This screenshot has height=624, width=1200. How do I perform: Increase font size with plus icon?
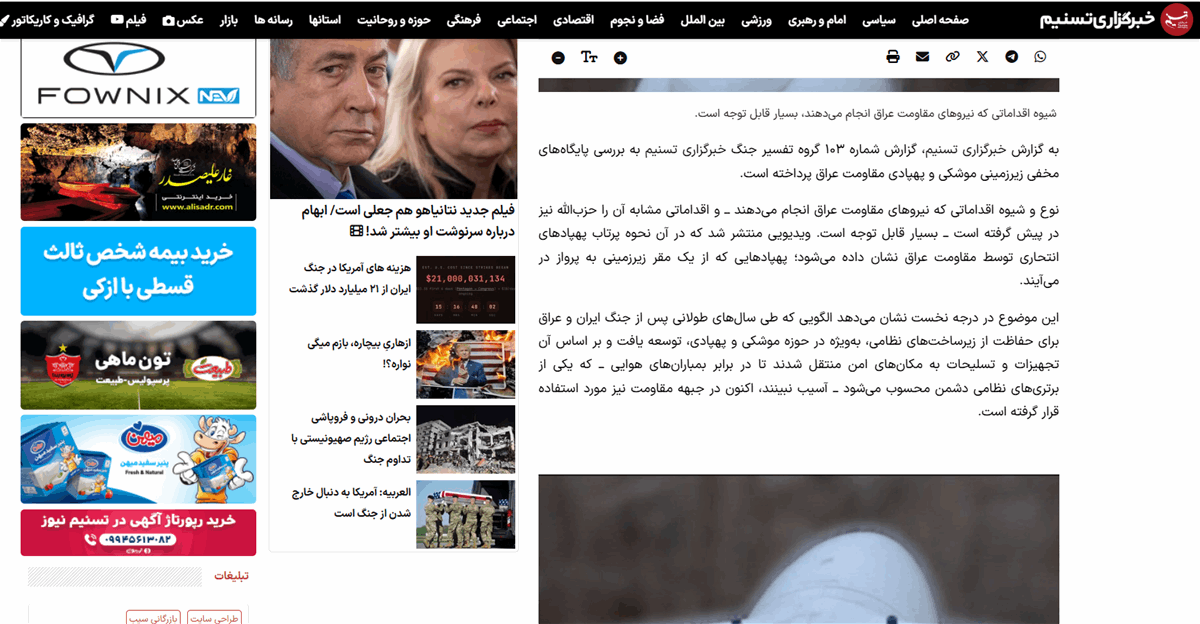pyautogui.click(x=620, y=58)
